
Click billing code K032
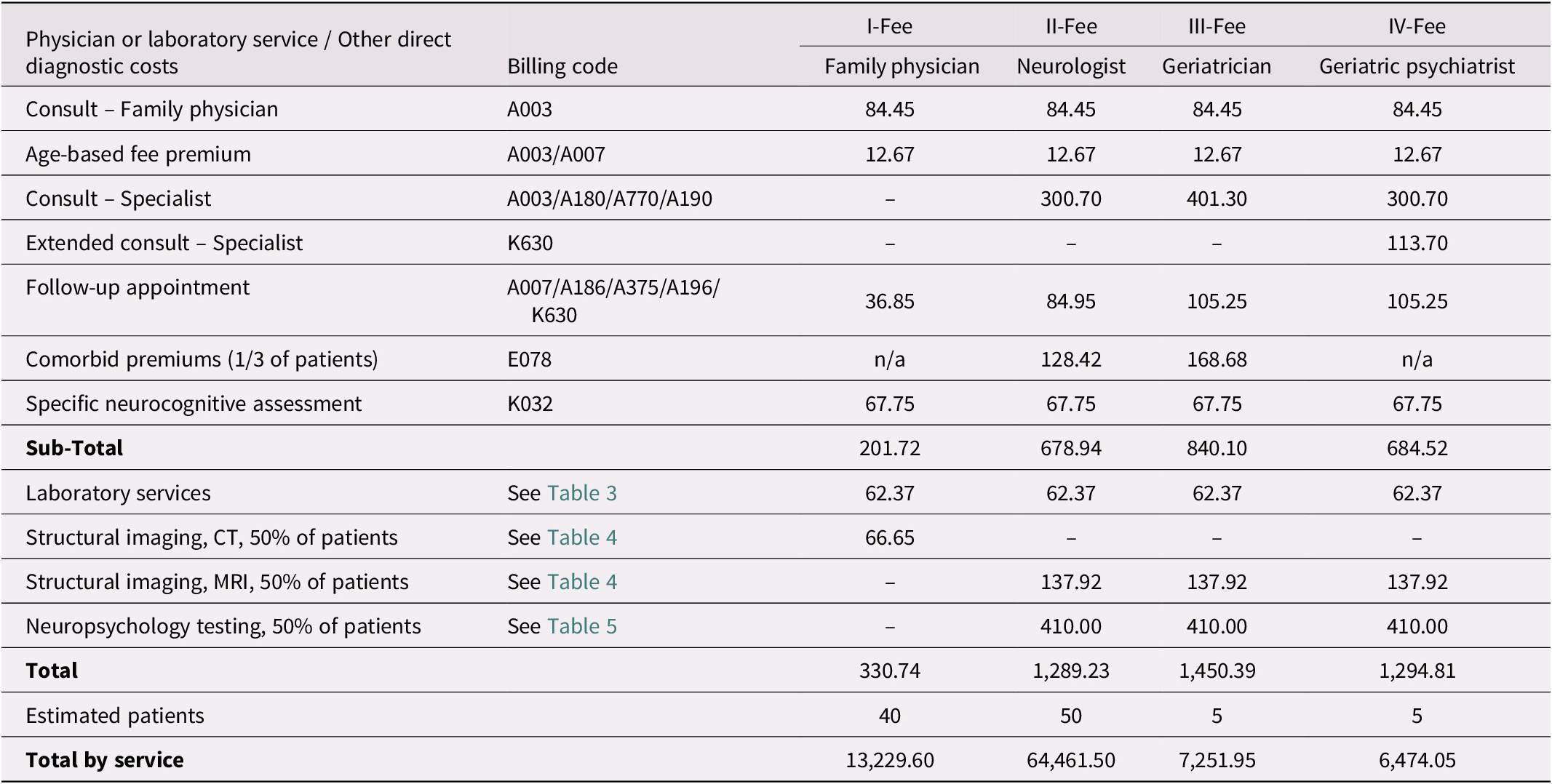(x=530, y=404)
